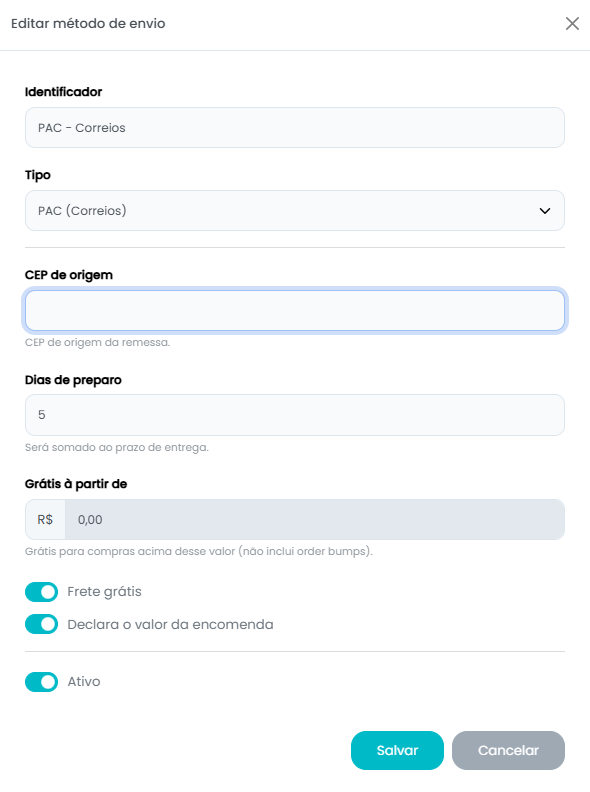Screen dimensions: 590x792
Task: Toggle the Frete grátis switch
Action: pos(41,592)
